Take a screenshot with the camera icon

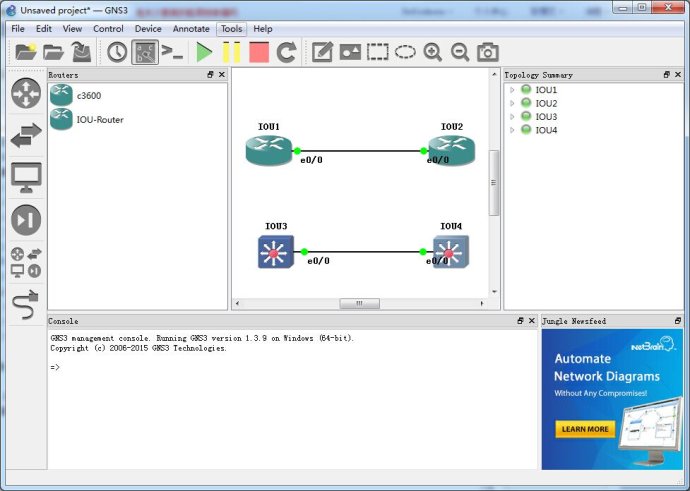(x=488, y=52)
